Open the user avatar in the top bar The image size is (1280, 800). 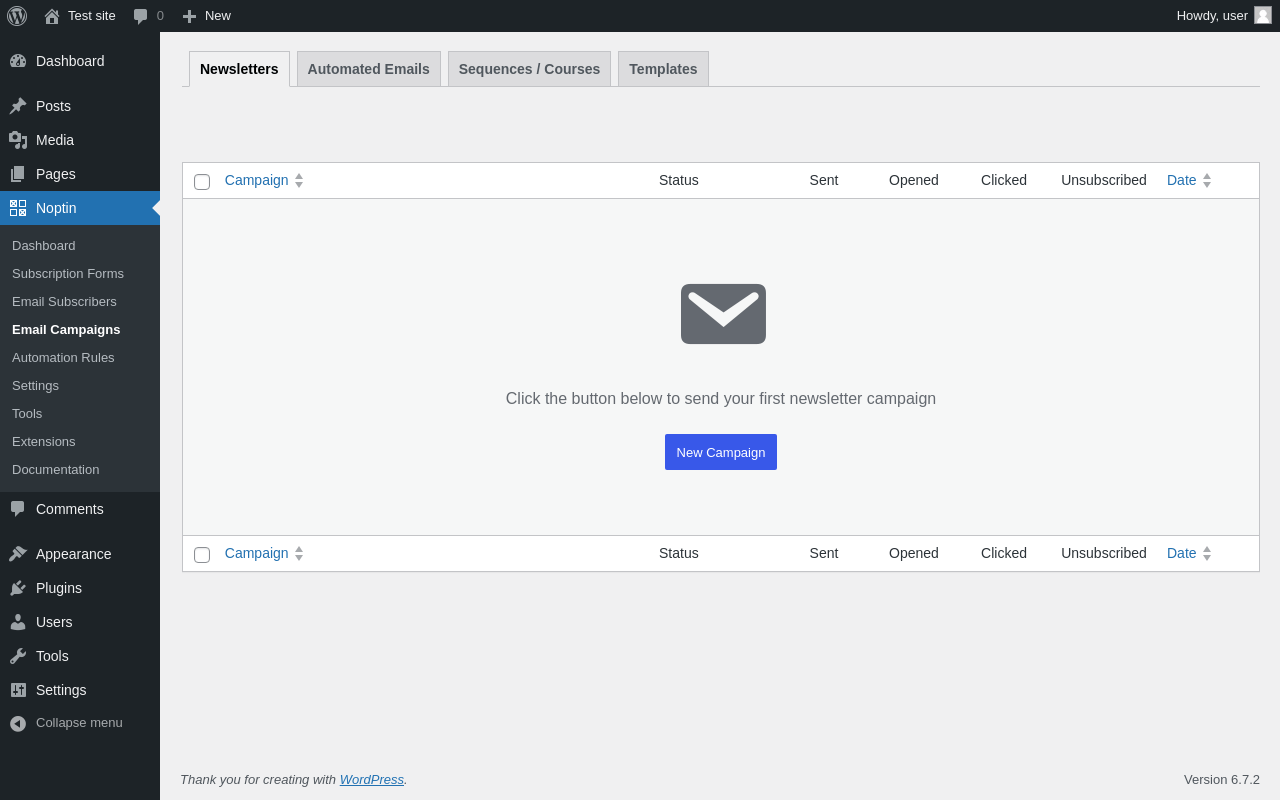coord(1263,15)
